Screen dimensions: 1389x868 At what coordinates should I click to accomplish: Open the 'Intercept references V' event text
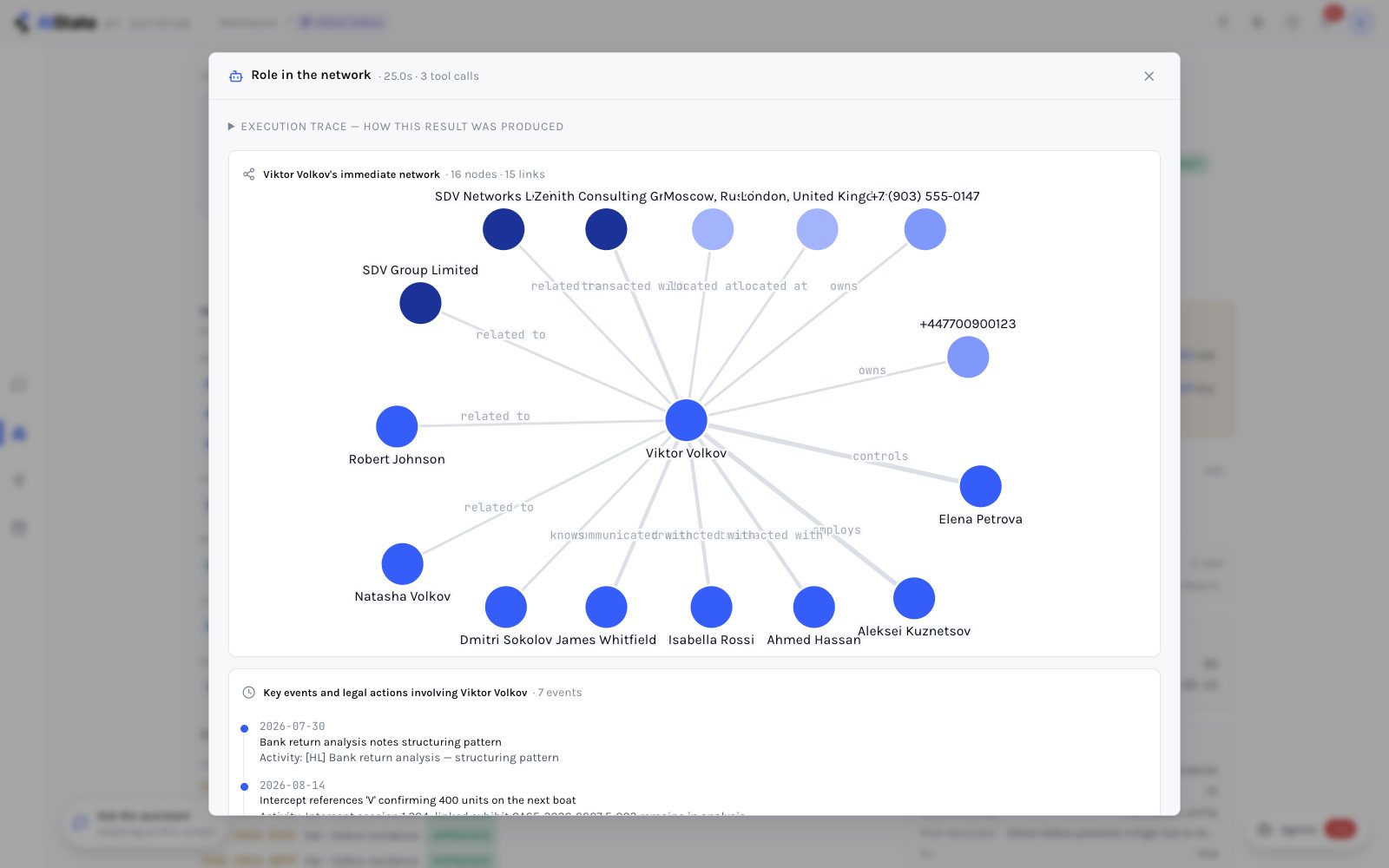(418, 800)
